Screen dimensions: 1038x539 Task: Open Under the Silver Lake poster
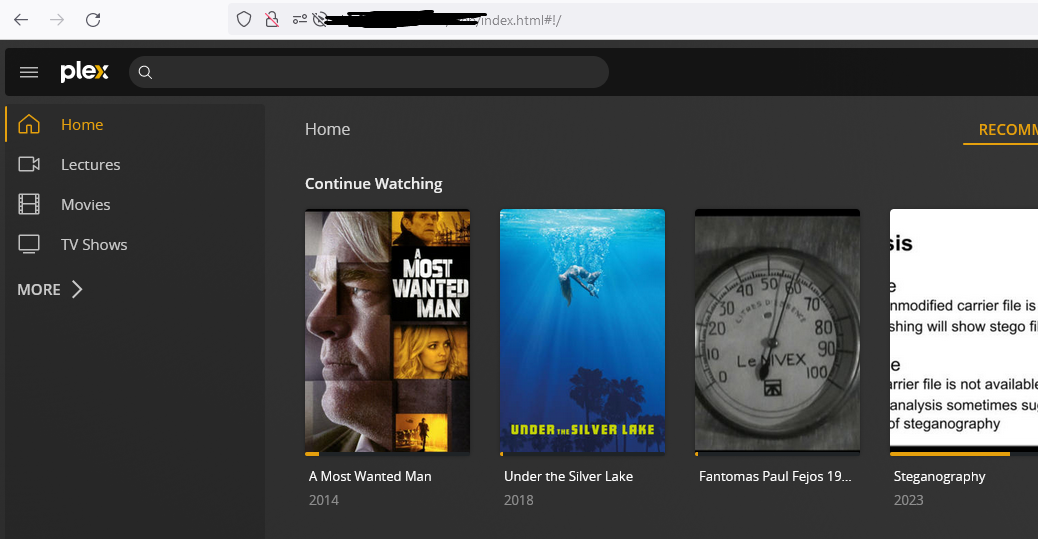tap(583, 331)
